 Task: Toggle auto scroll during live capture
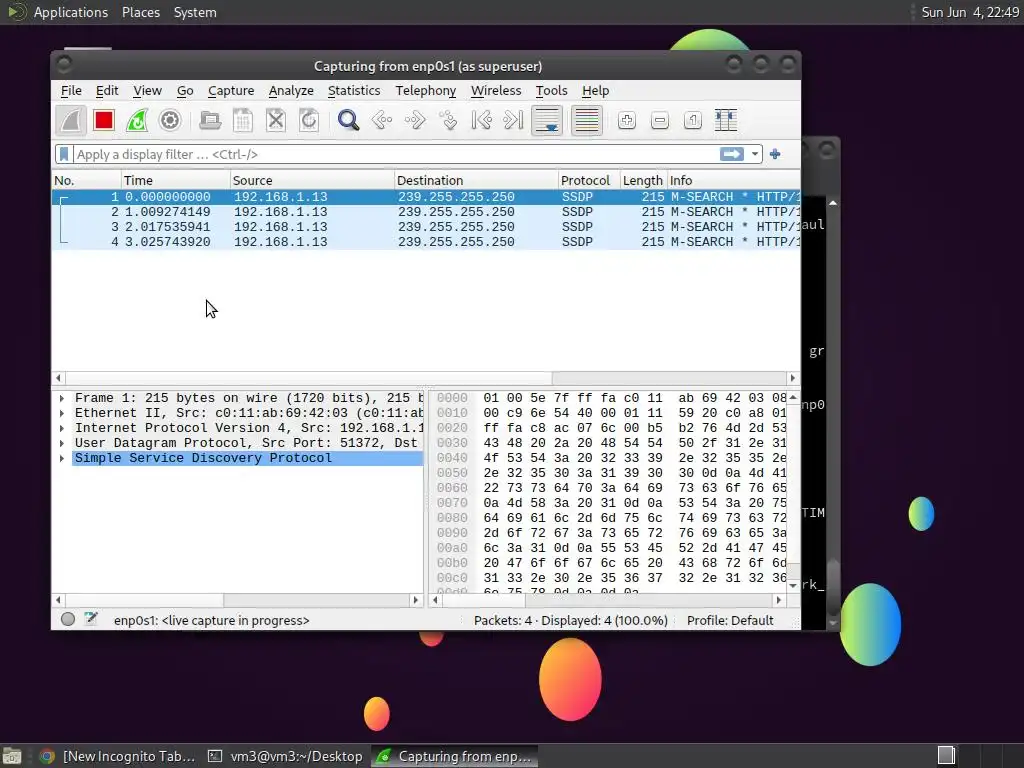click(547, 121)
